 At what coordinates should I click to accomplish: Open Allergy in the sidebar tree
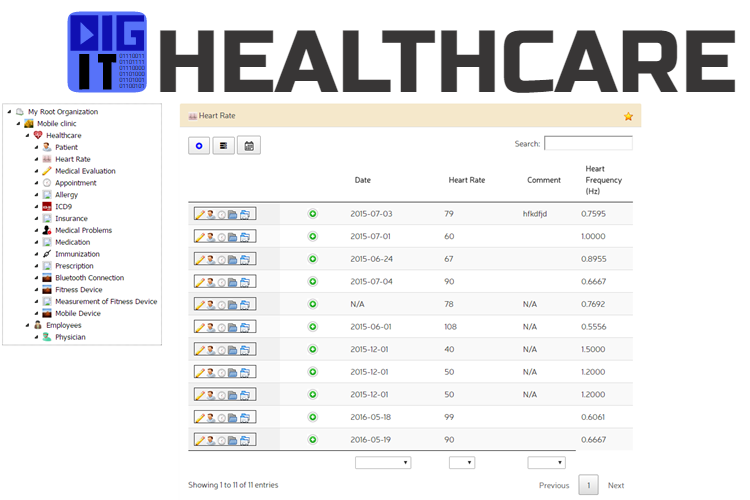(x=66, y=195)
